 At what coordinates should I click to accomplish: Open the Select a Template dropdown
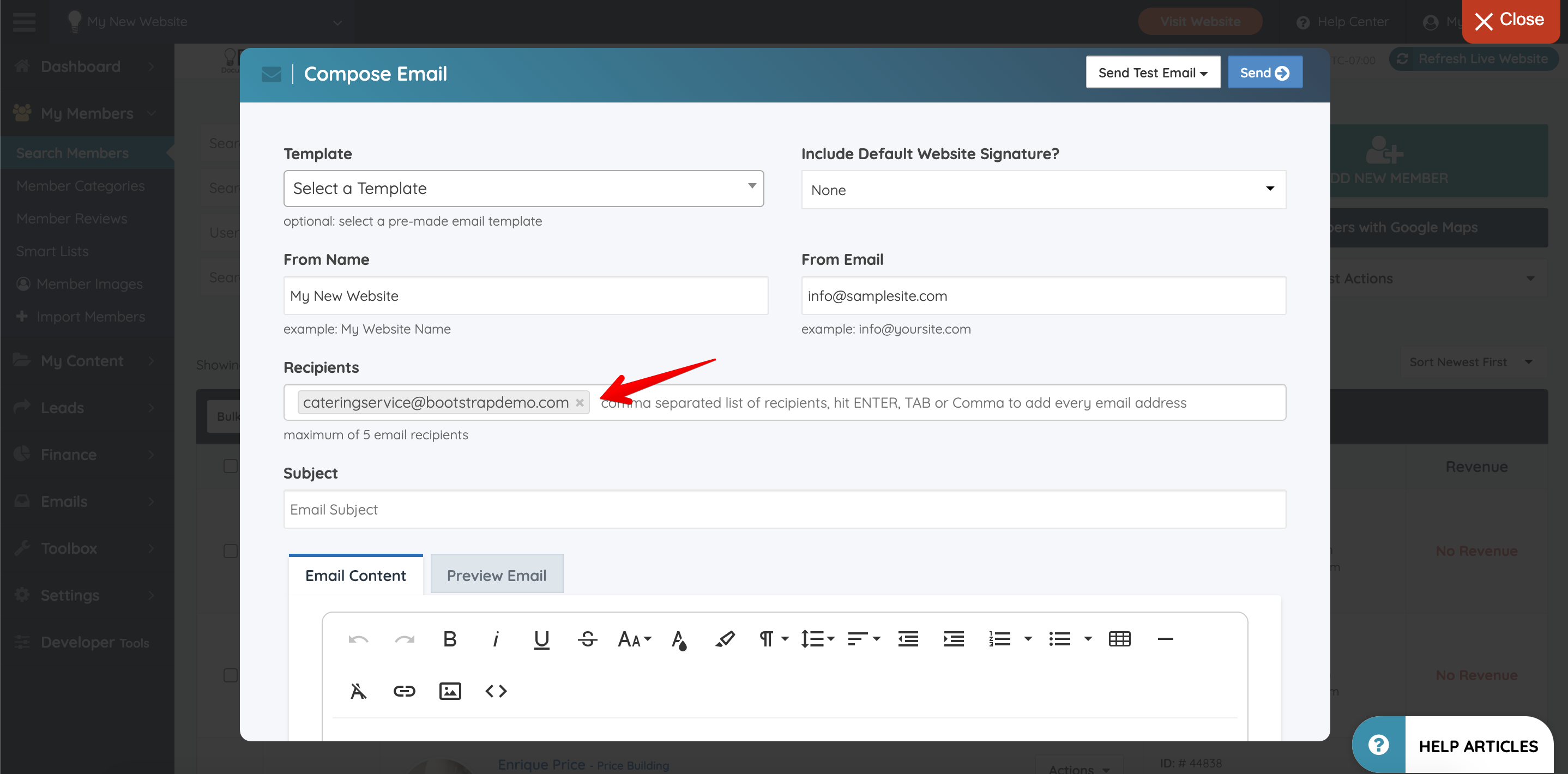coord(523,189)
